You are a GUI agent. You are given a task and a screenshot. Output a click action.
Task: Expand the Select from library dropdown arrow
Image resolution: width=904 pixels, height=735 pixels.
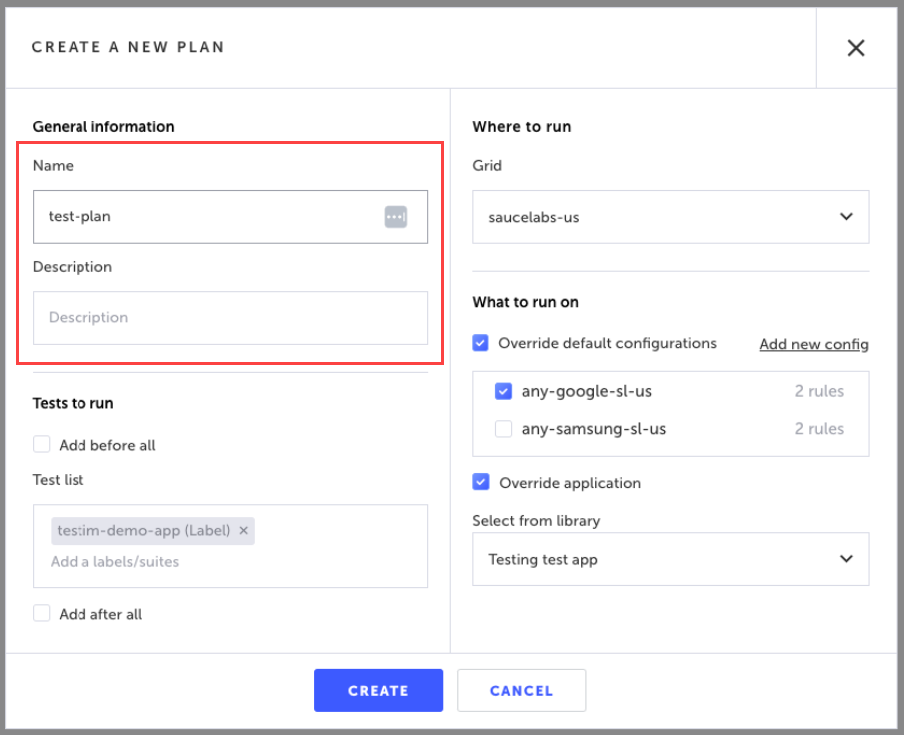click(846, 559)
